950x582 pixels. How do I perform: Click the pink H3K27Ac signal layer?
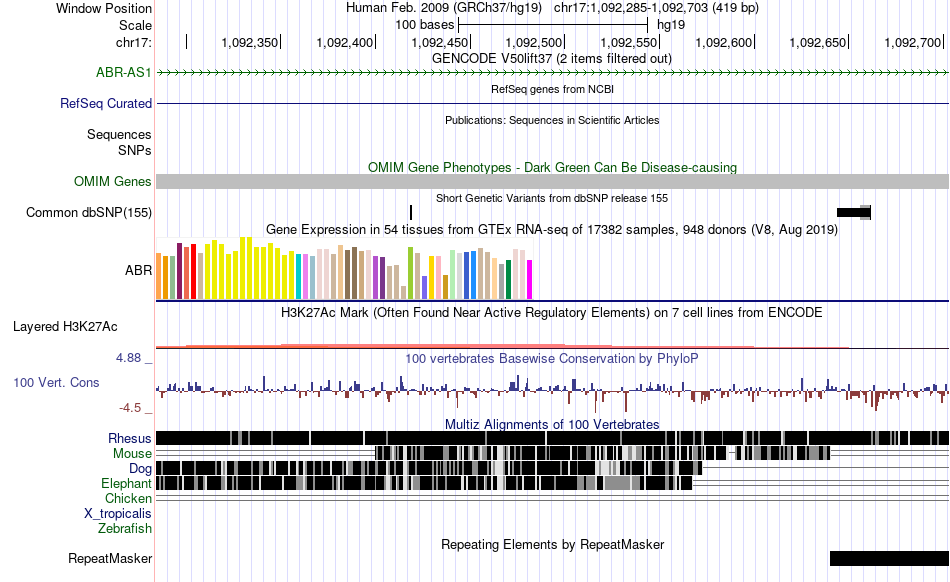(x=503, y=346)
